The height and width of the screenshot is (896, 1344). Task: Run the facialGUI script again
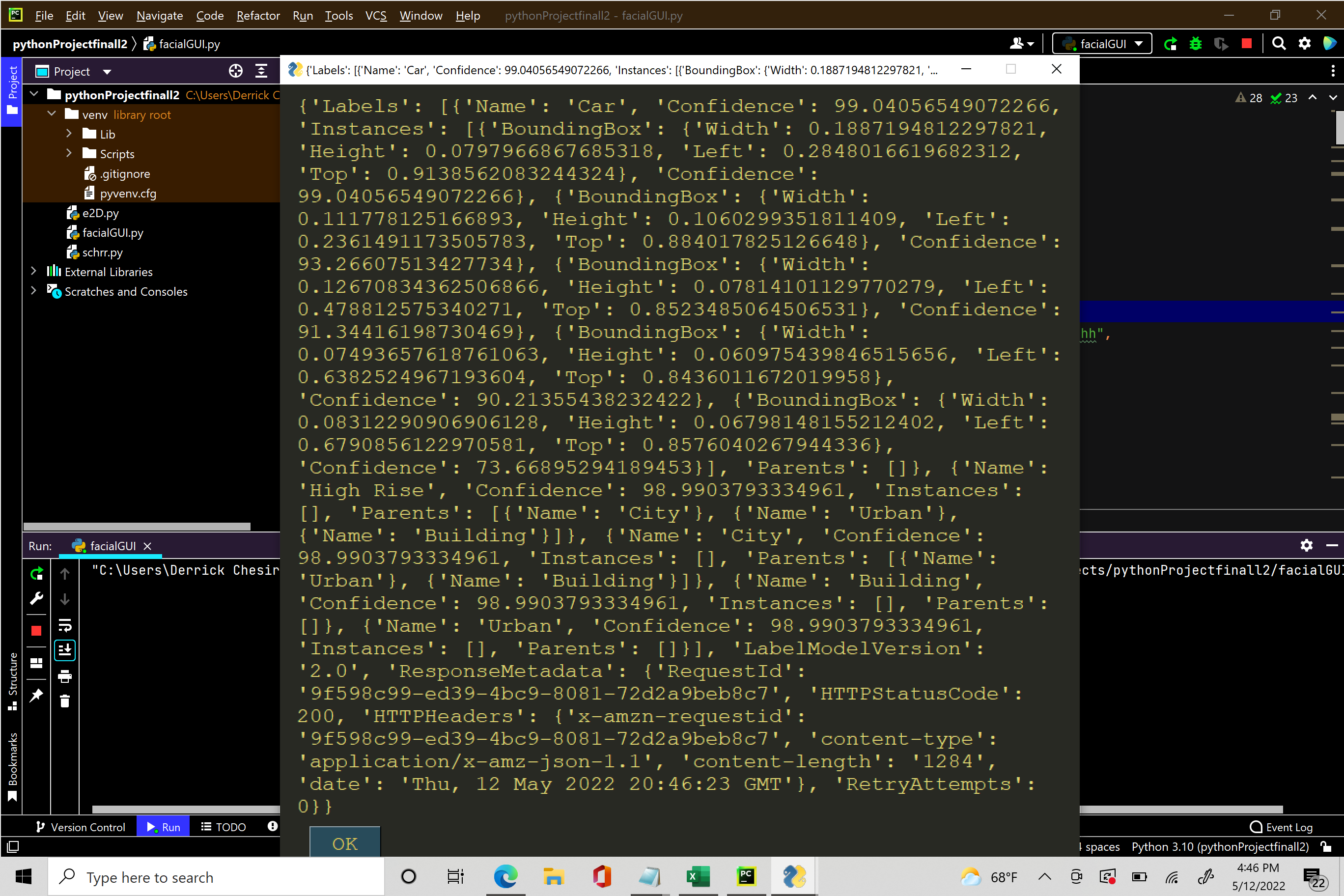1170,43
